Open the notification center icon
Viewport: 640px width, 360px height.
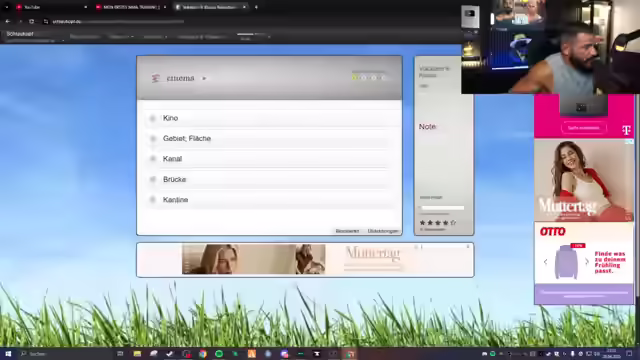(x=629, y=354)
